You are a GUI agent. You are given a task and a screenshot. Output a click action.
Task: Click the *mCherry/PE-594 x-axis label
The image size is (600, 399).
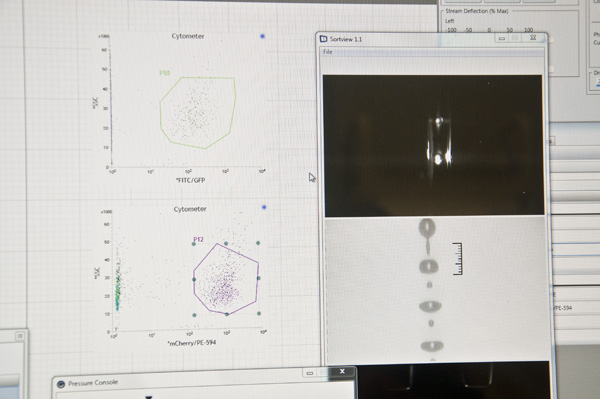click(x=192, y=343)
